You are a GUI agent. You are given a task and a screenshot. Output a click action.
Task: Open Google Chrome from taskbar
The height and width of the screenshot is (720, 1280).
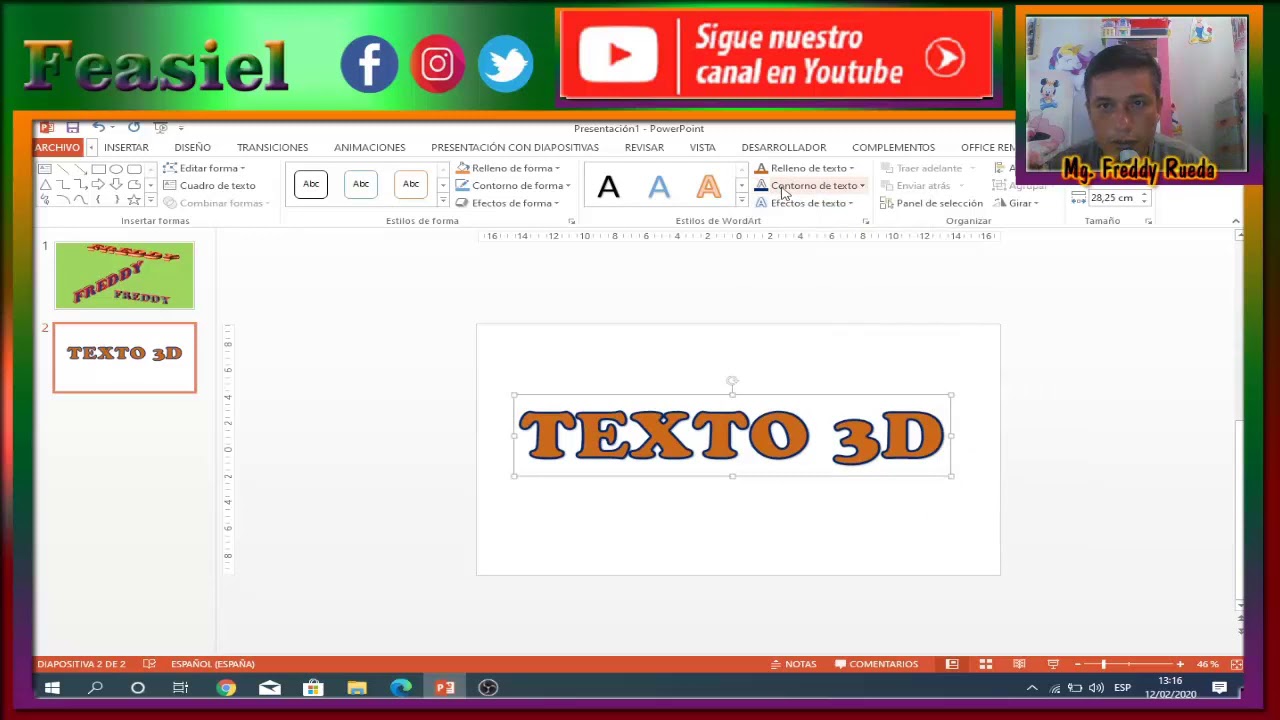[226, 688]
